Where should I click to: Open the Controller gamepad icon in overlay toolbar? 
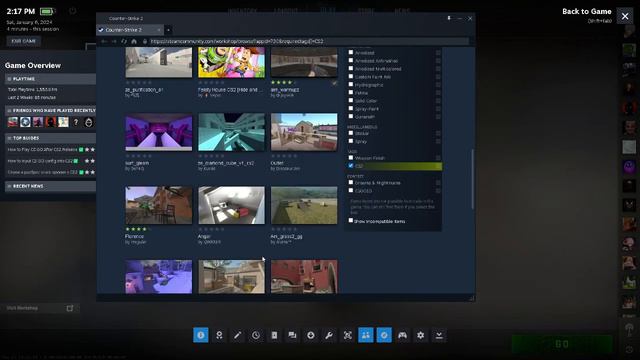402,335
